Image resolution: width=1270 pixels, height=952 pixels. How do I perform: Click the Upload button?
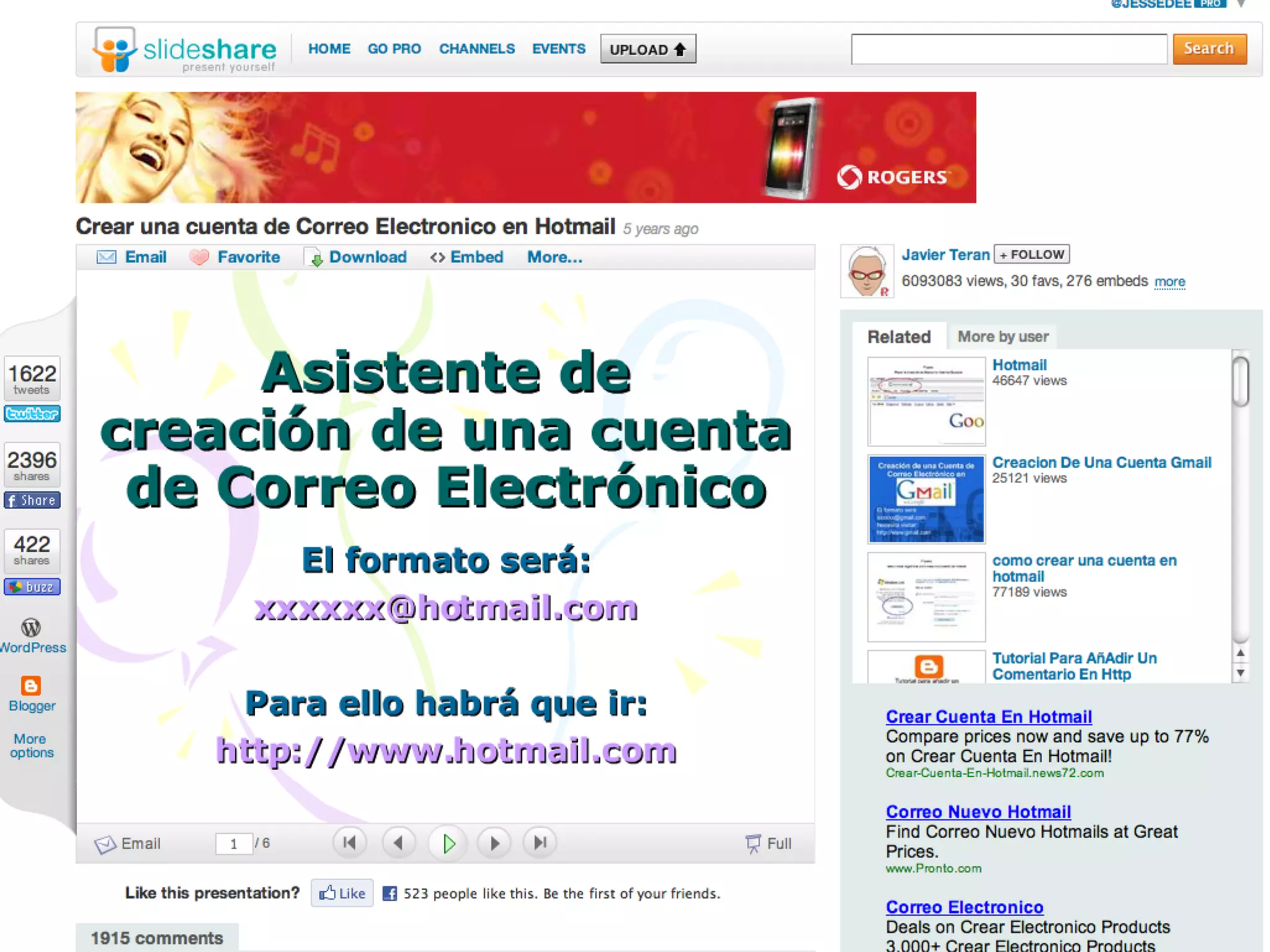pos(648,49)
